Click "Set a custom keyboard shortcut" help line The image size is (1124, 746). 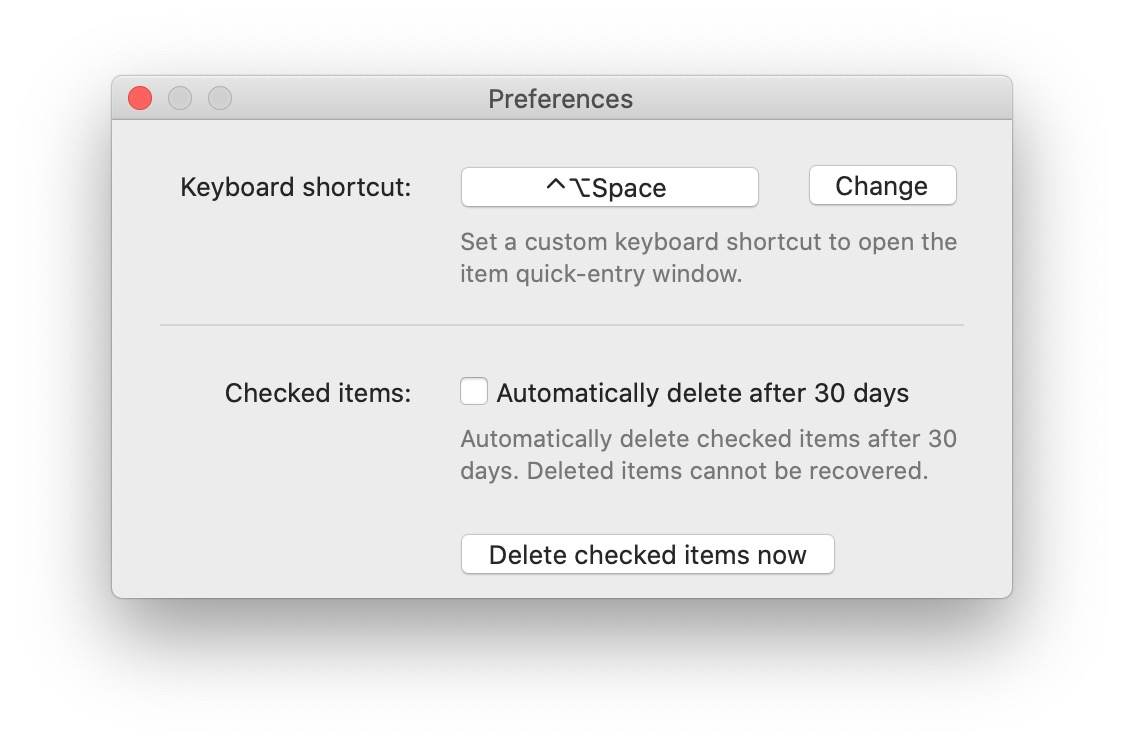708,242
